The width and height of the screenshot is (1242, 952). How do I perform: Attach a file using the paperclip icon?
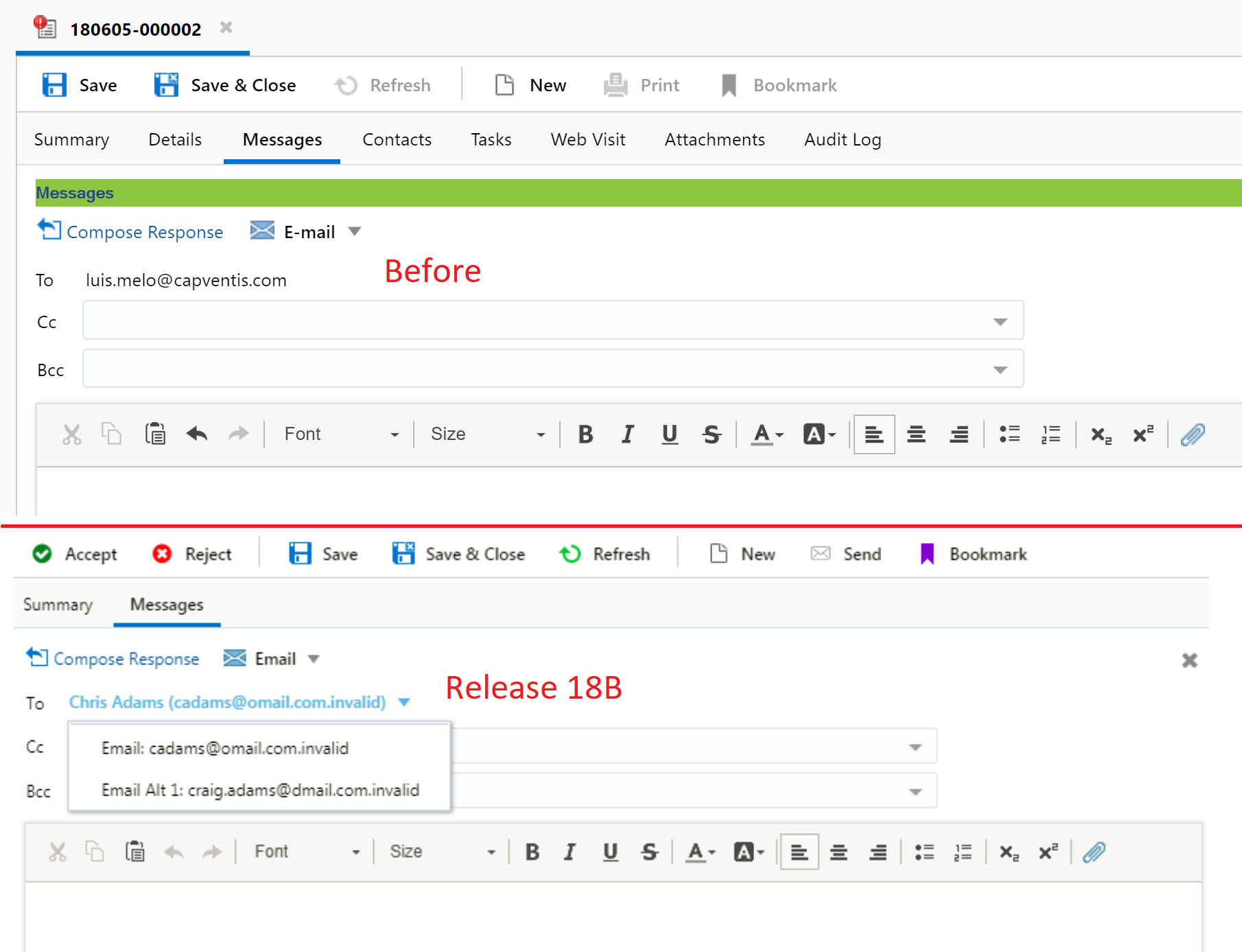tap(1193, 434)
